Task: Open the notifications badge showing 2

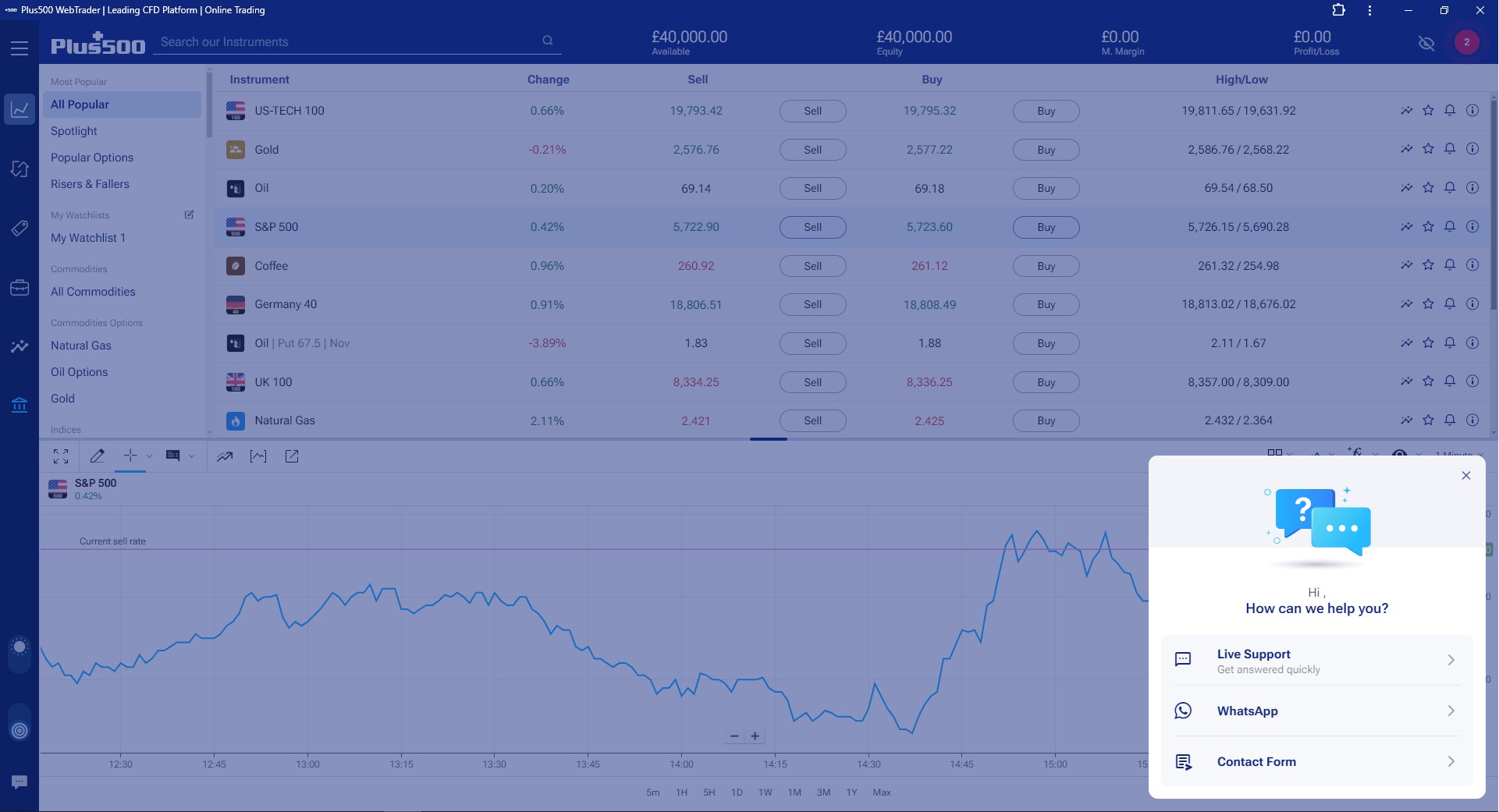Action: click(1466, 42)
